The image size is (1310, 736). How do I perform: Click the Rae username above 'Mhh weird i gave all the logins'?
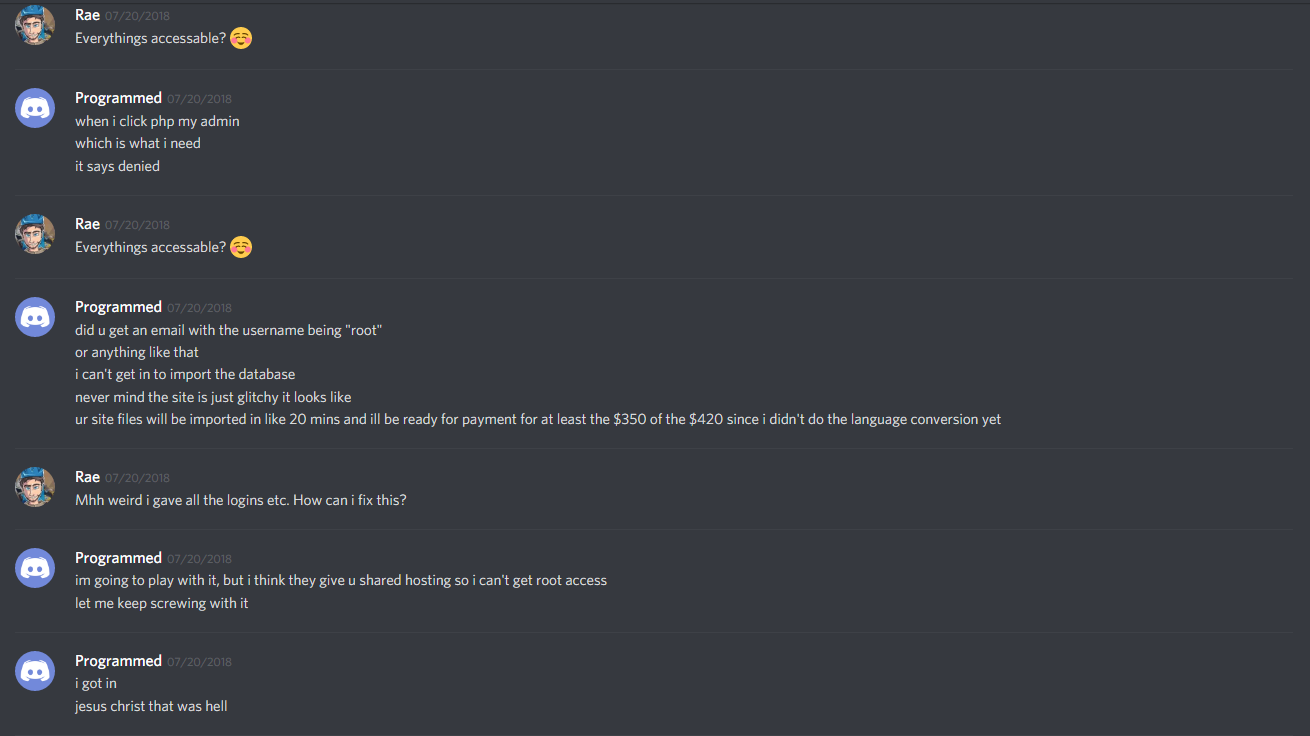(x=87, y=477)
